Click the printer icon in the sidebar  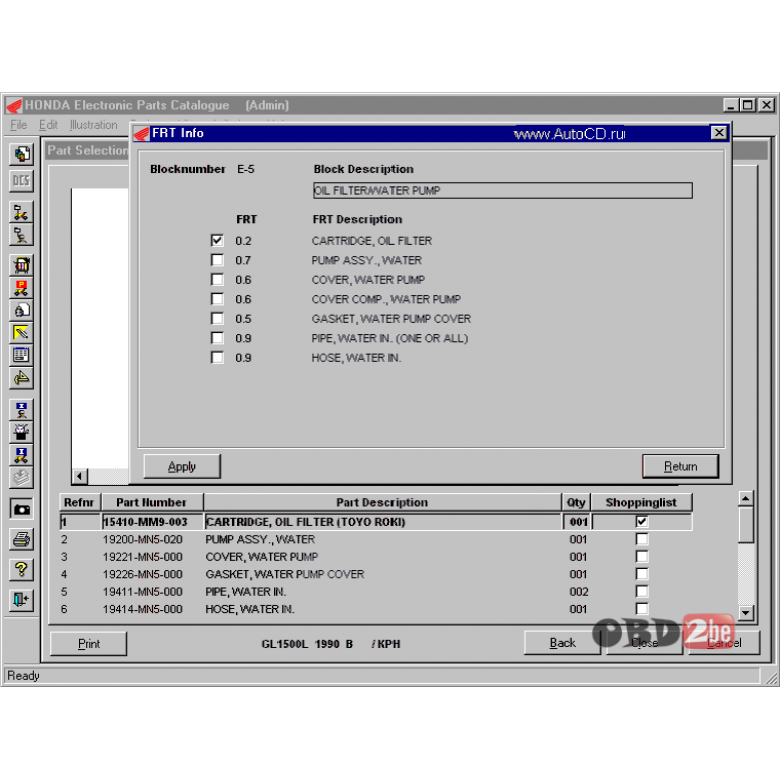[21, 539]
